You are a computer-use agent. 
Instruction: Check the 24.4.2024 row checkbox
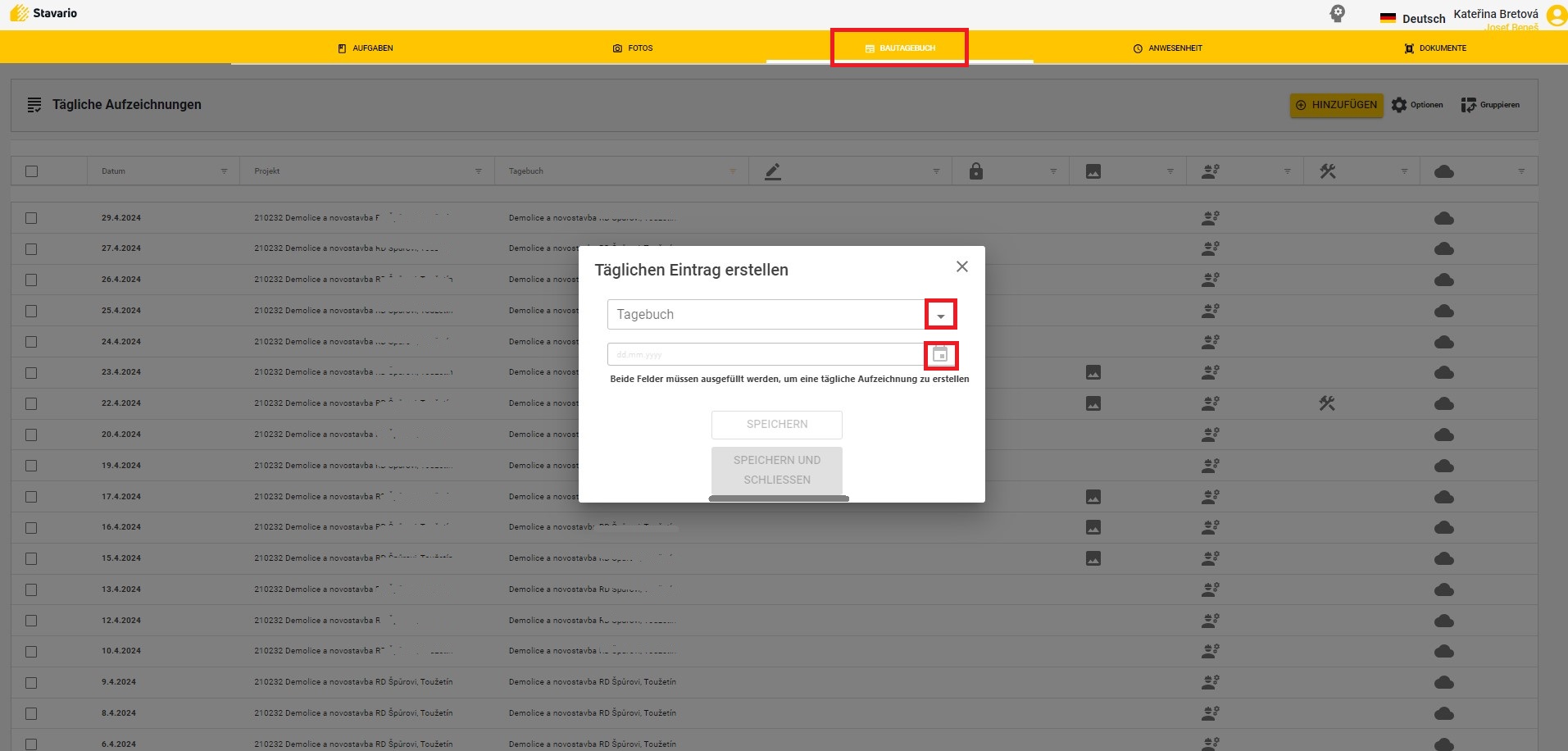click(31, 342)
